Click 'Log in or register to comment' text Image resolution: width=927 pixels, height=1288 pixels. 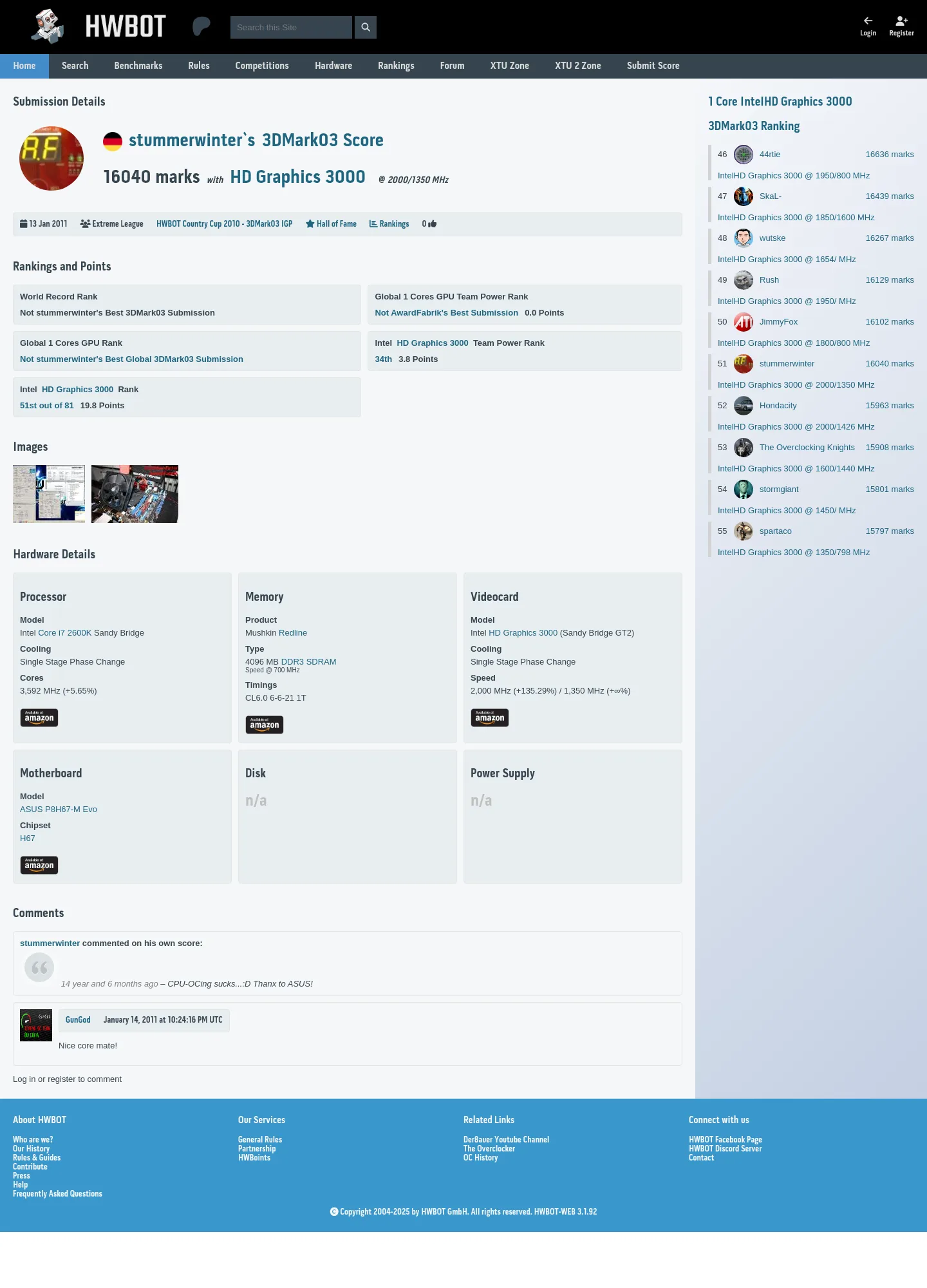click(x=67, y=1079)
